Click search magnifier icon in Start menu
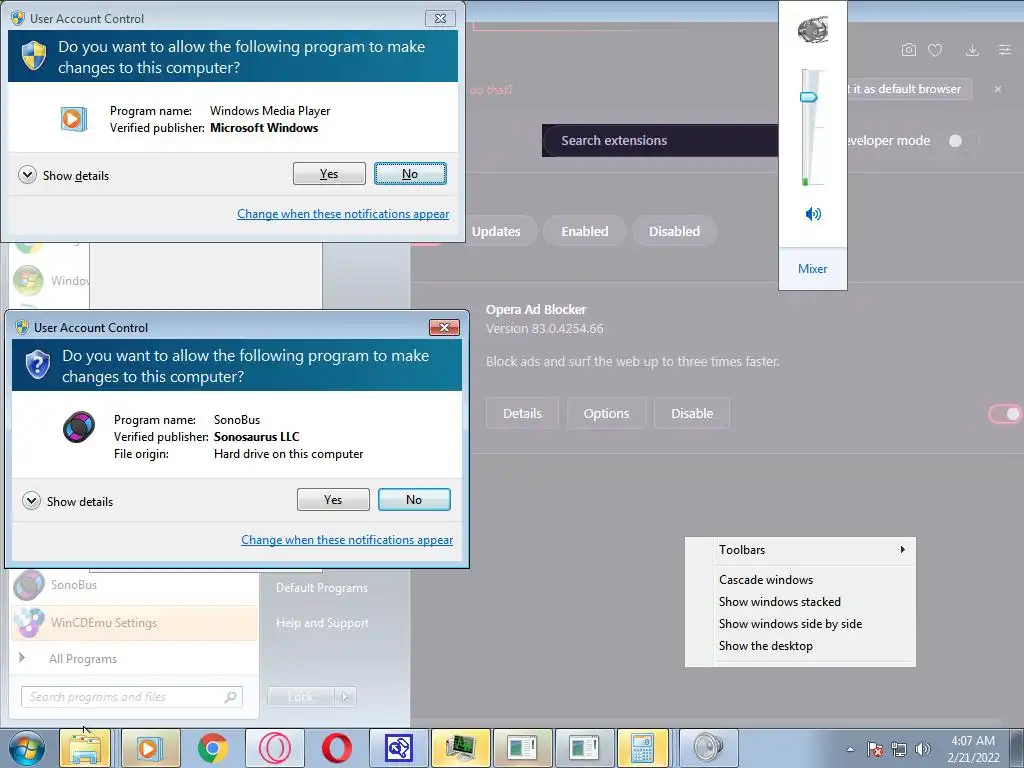The height and width of the screenshot is (768, 1024). point(231,697)
